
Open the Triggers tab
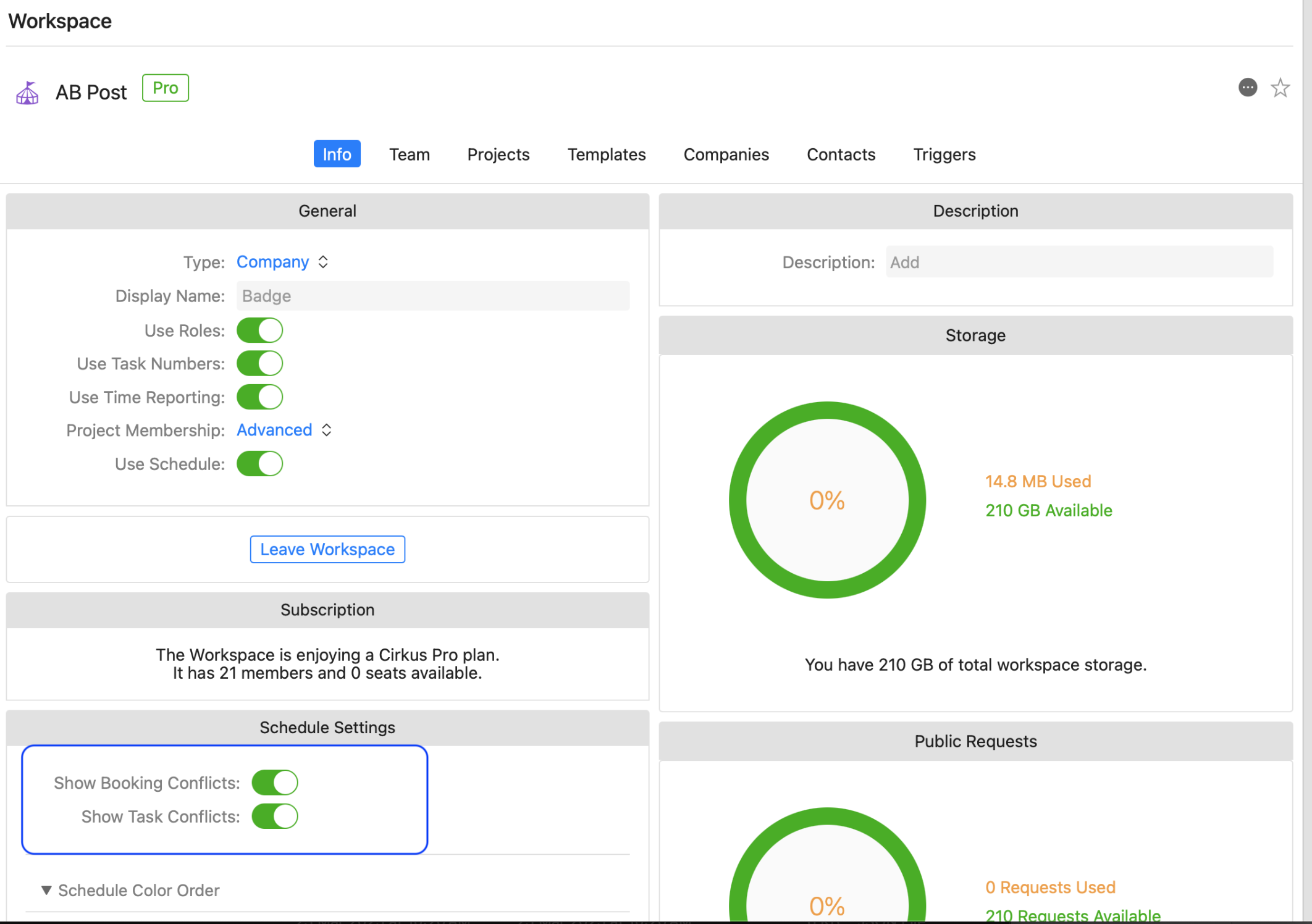click(944, 154)
